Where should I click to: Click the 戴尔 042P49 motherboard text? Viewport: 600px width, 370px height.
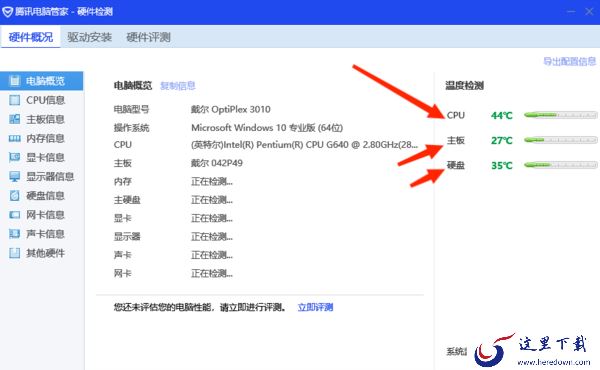217,163
